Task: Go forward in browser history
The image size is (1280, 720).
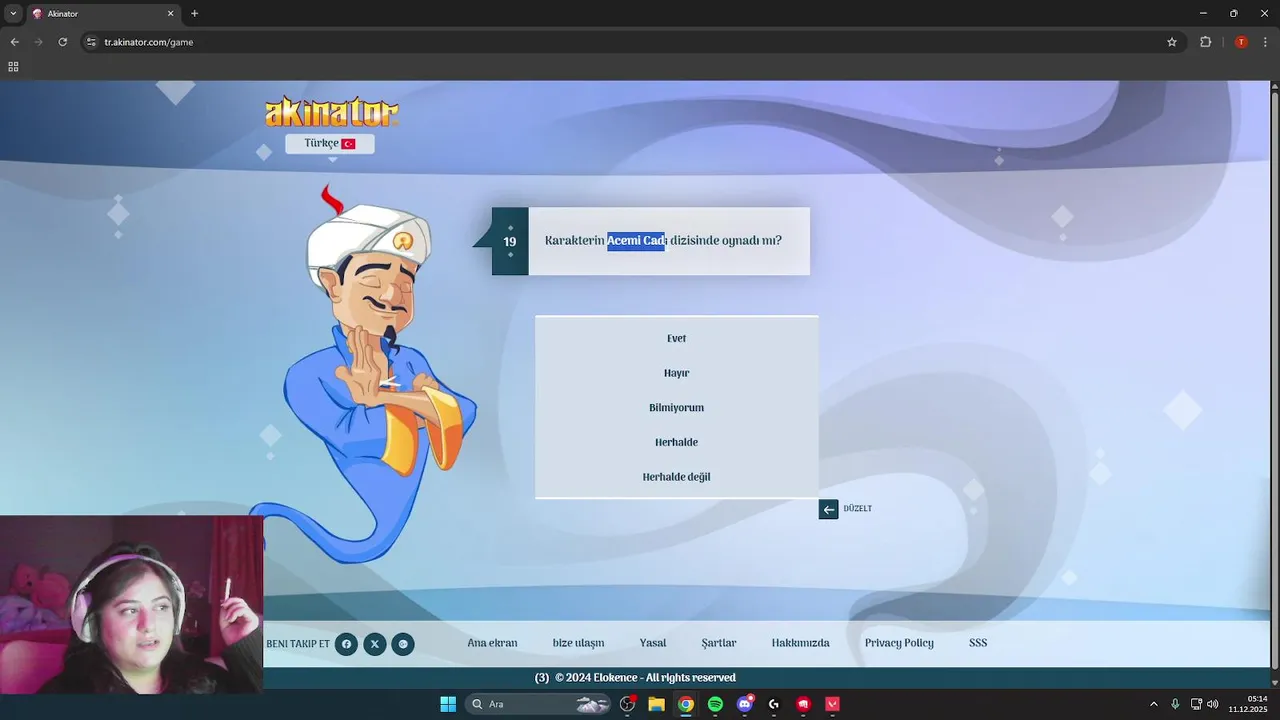Action: [x=38, y=42]
